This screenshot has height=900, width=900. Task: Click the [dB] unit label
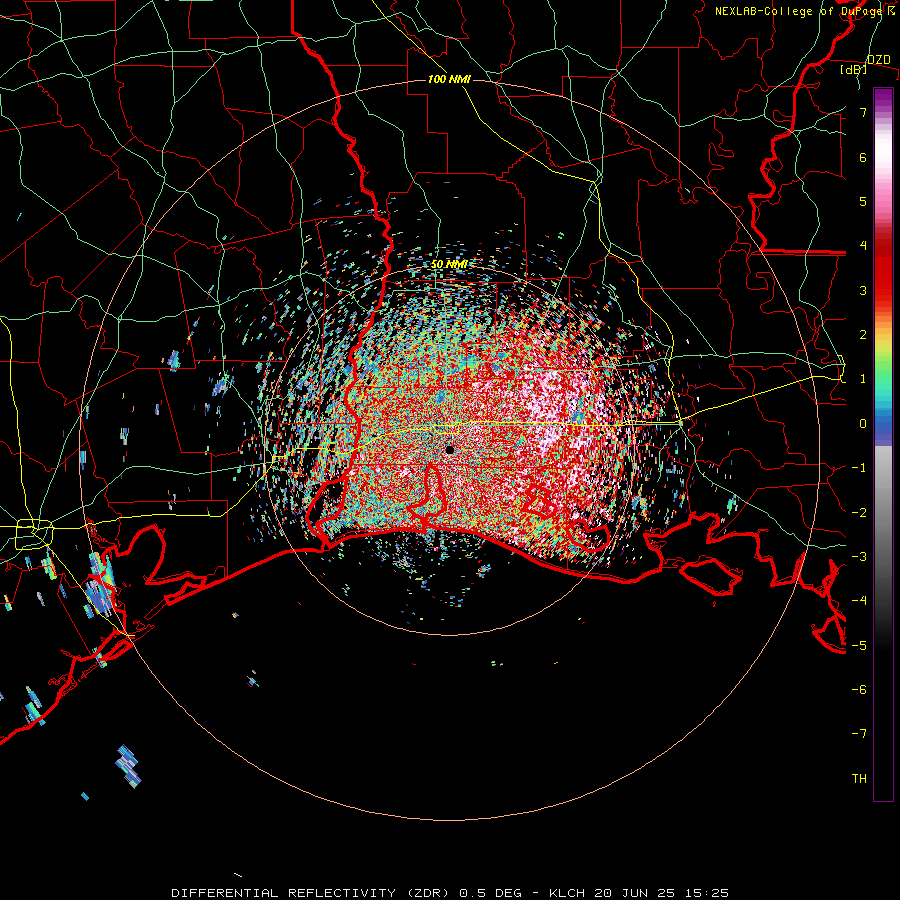854,69
